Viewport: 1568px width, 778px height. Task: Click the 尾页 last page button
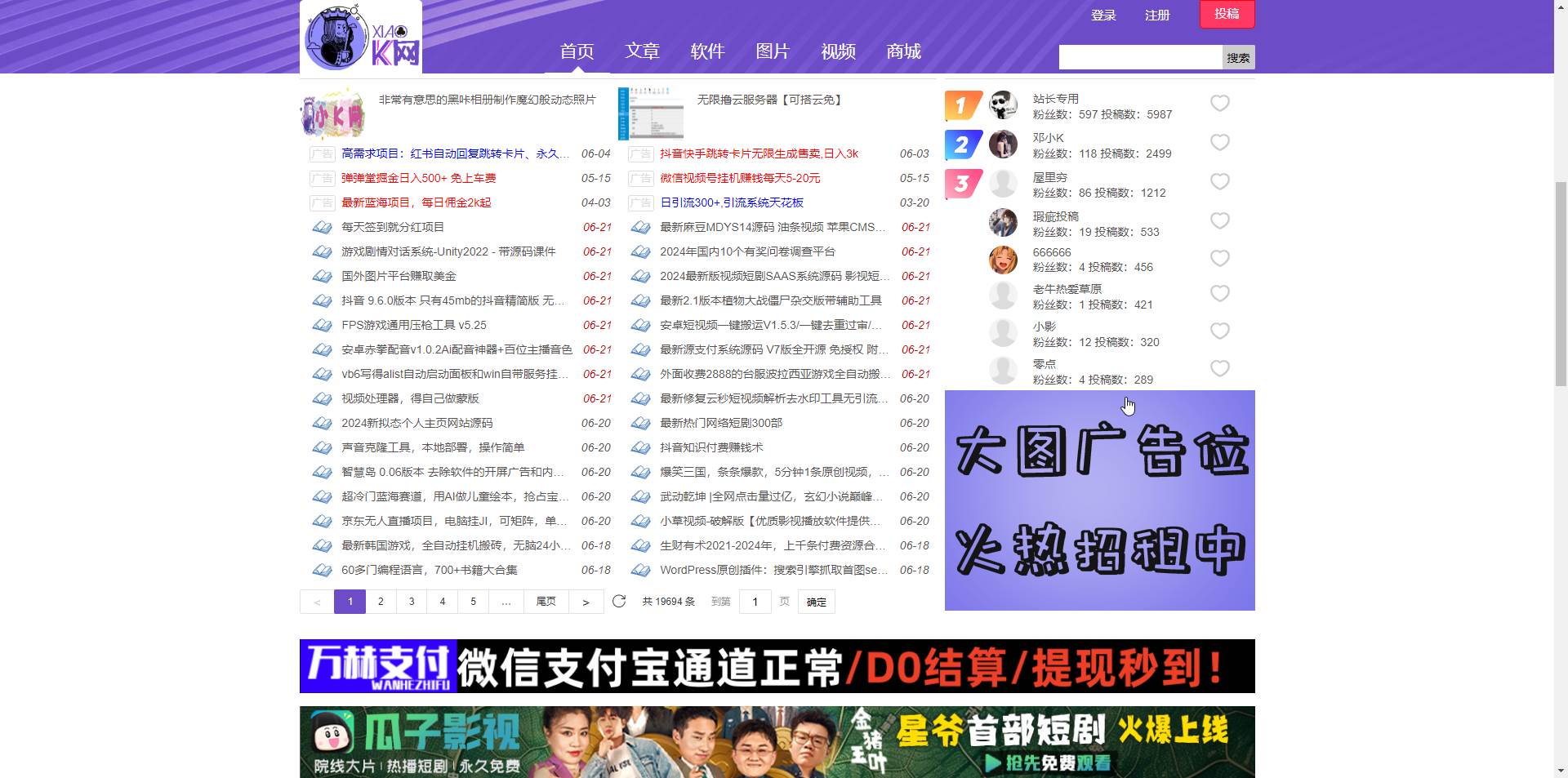[x=546, y=602]
